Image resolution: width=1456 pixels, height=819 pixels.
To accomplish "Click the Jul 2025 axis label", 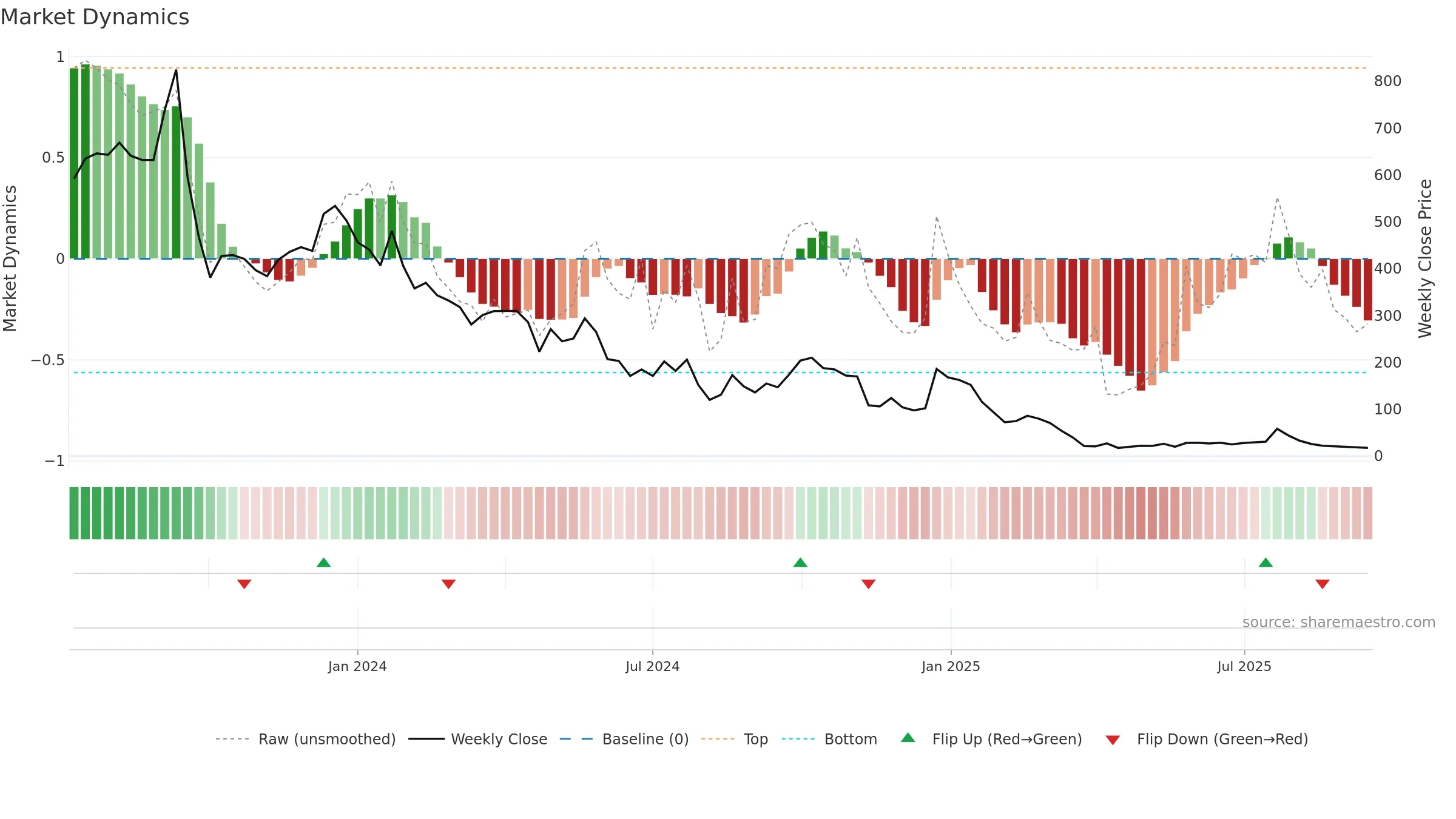I will click(1244, 666).
